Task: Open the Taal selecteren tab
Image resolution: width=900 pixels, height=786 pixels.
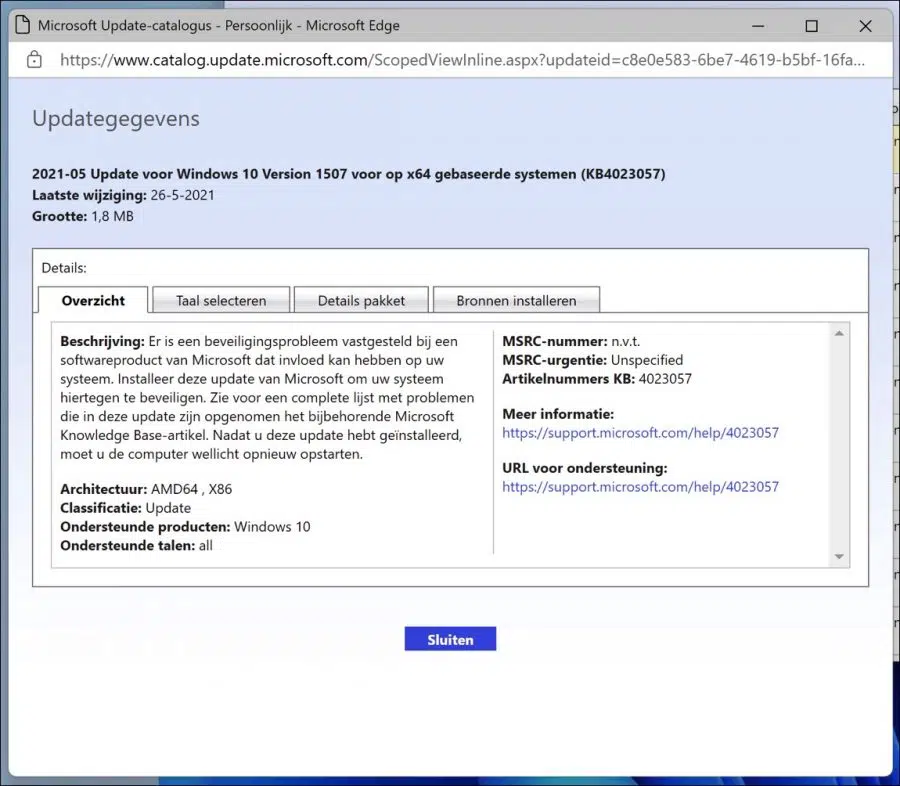Action: [221, 300]
